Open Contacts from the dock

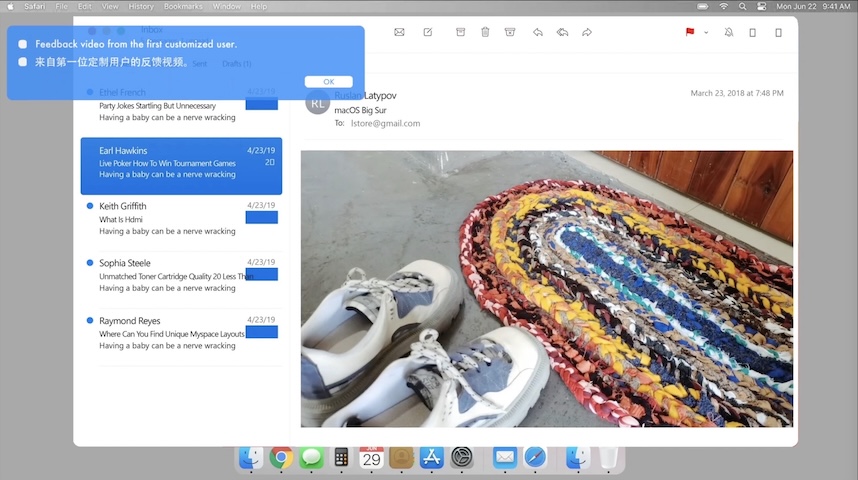tap(401, 458)
